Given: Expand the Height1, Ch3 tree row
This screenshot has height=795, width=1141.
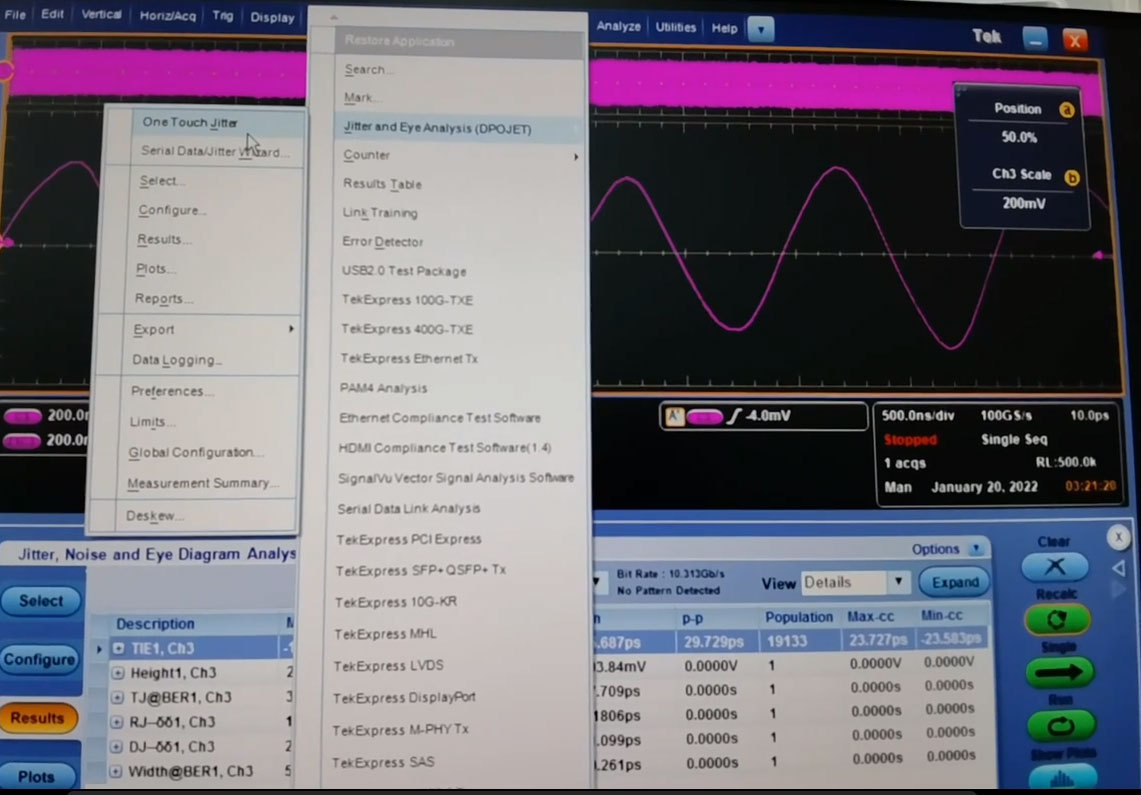Looking at the screenshot, I should pos(118,673).
